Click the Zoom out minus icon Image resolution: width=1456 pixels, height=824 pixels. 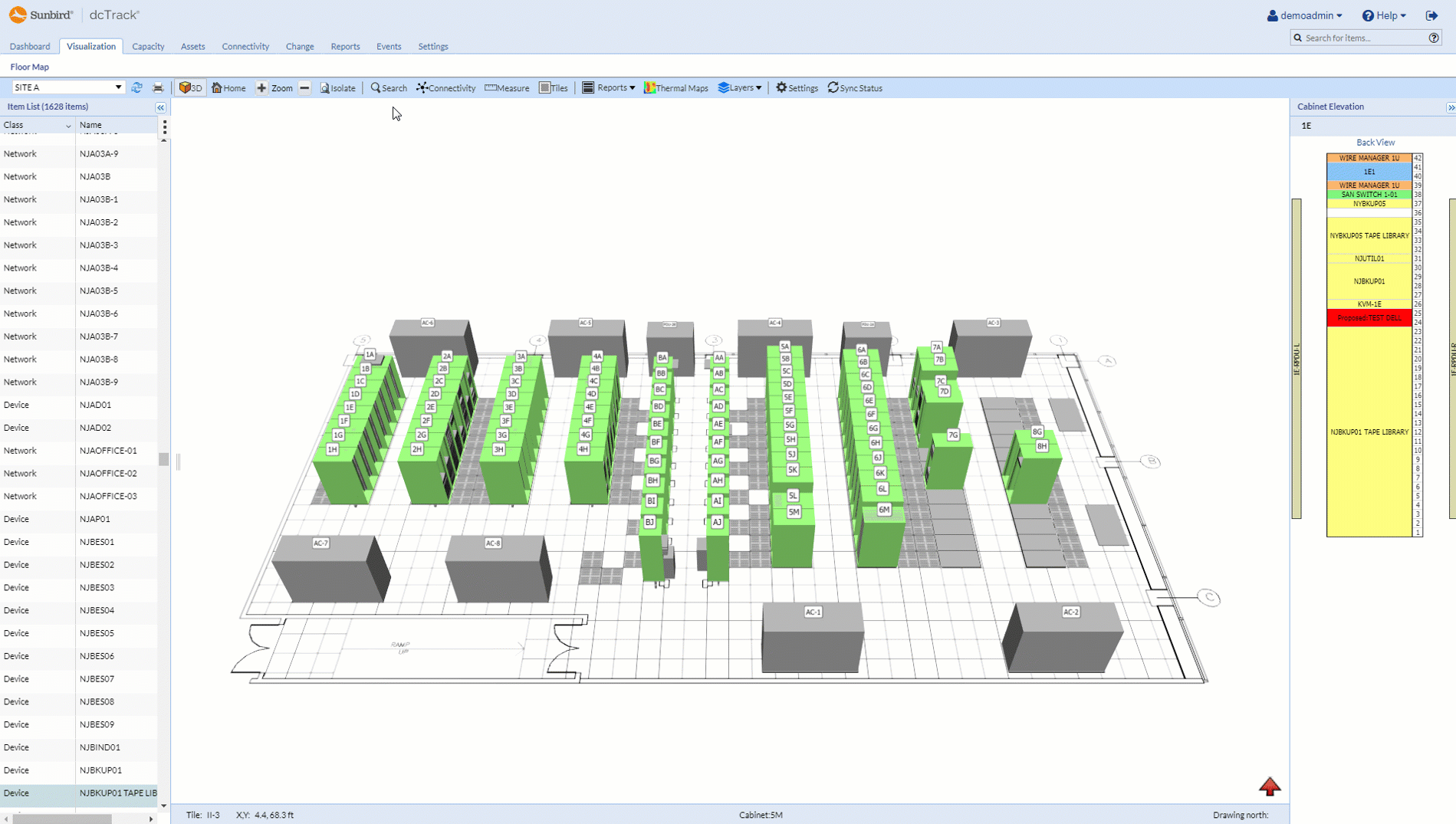tap(304, 88)
